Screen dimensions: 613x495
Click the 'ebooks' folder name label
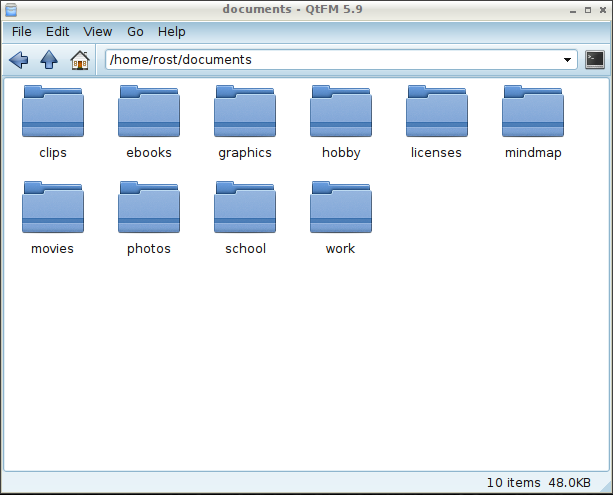click(x=149, y=152)
